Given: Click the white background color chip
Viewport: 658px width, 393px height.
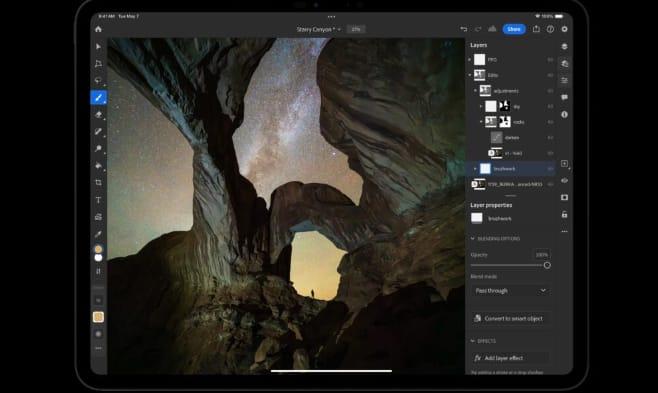Looking at the screenshot, I should point(98,258).
